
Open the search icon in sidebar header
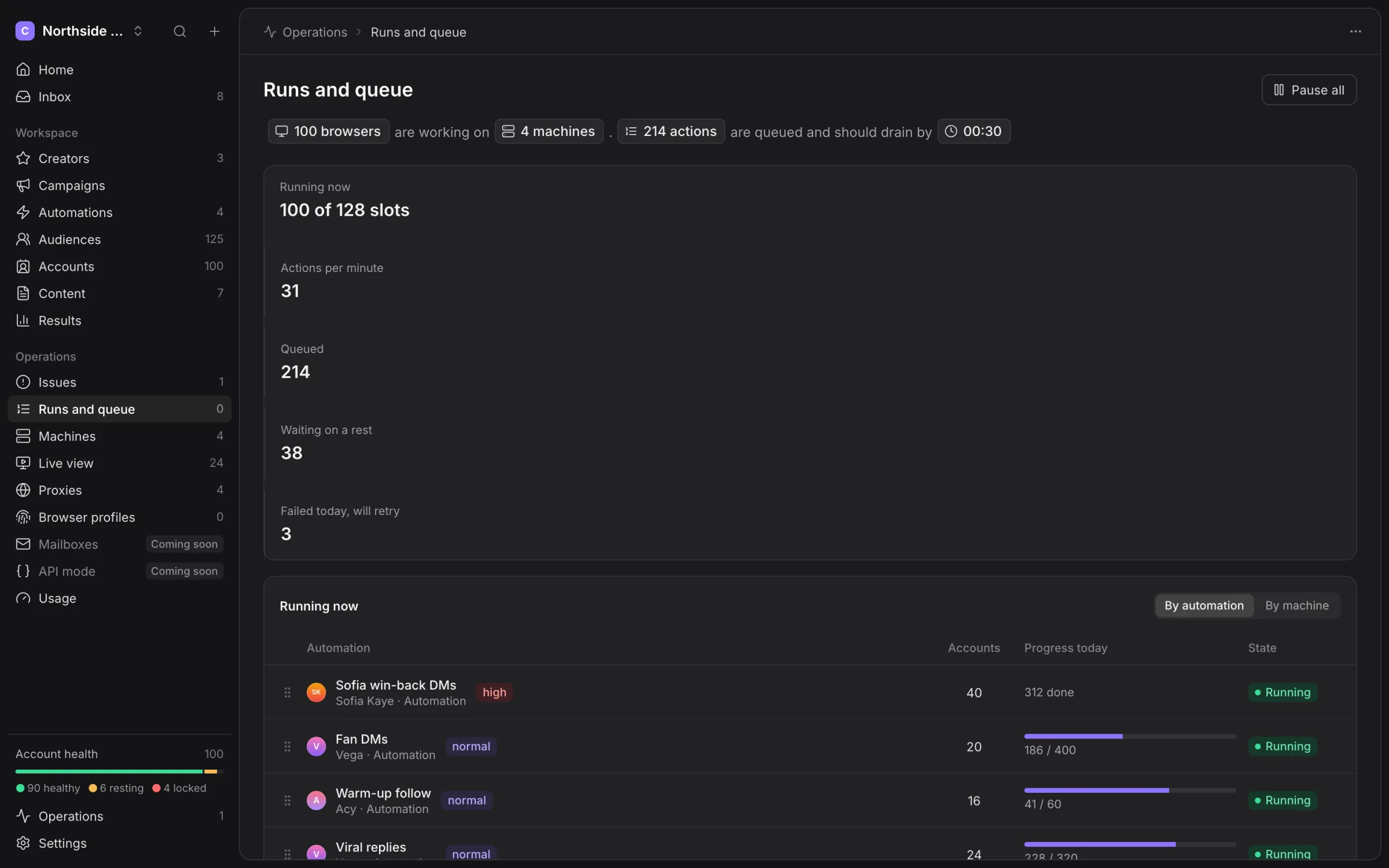pyautogui.click(x=179, y=31)
